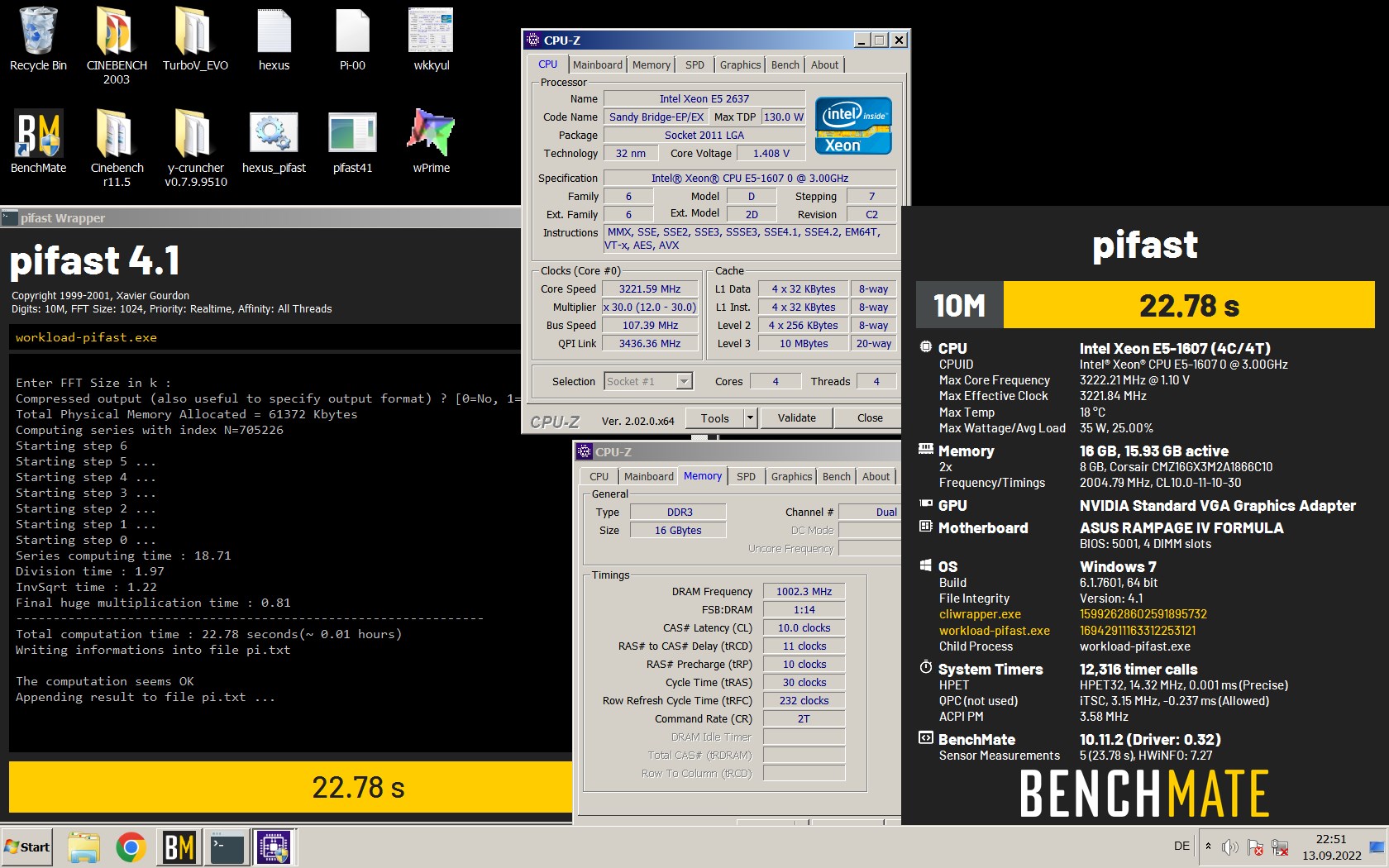
Task: Open the pifast41 desktop icon
Action: (352, 141)
